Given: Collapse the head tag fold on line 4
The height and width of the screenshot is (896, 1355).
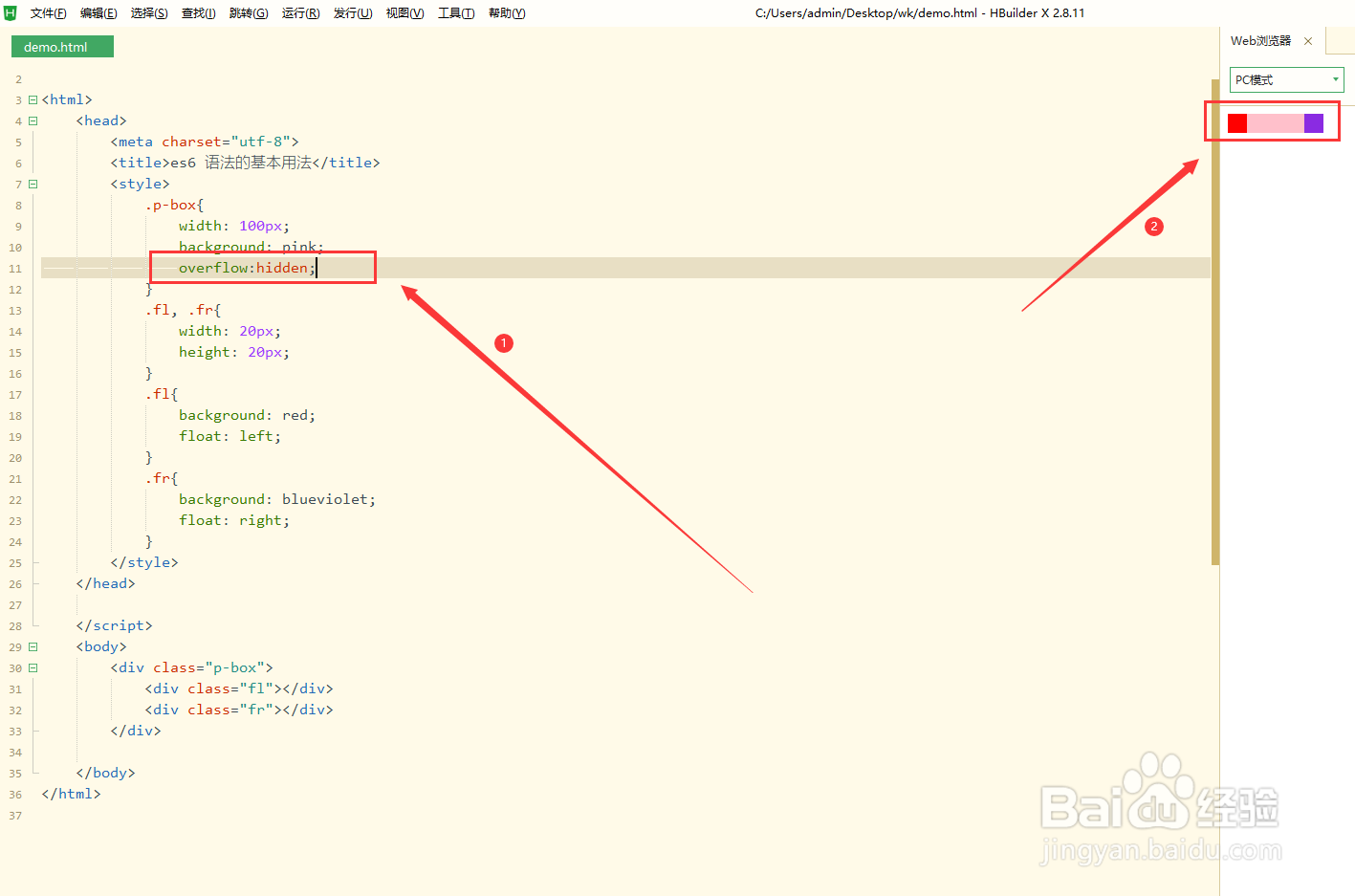Looking at the screenshot, I should (x=33, y=120).
